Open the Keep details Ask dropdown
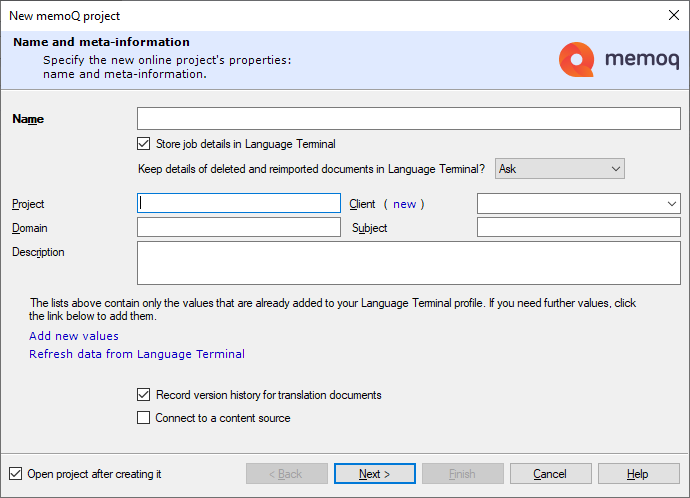The height and width of the screenshot is (498, 690). coord(559,169)
